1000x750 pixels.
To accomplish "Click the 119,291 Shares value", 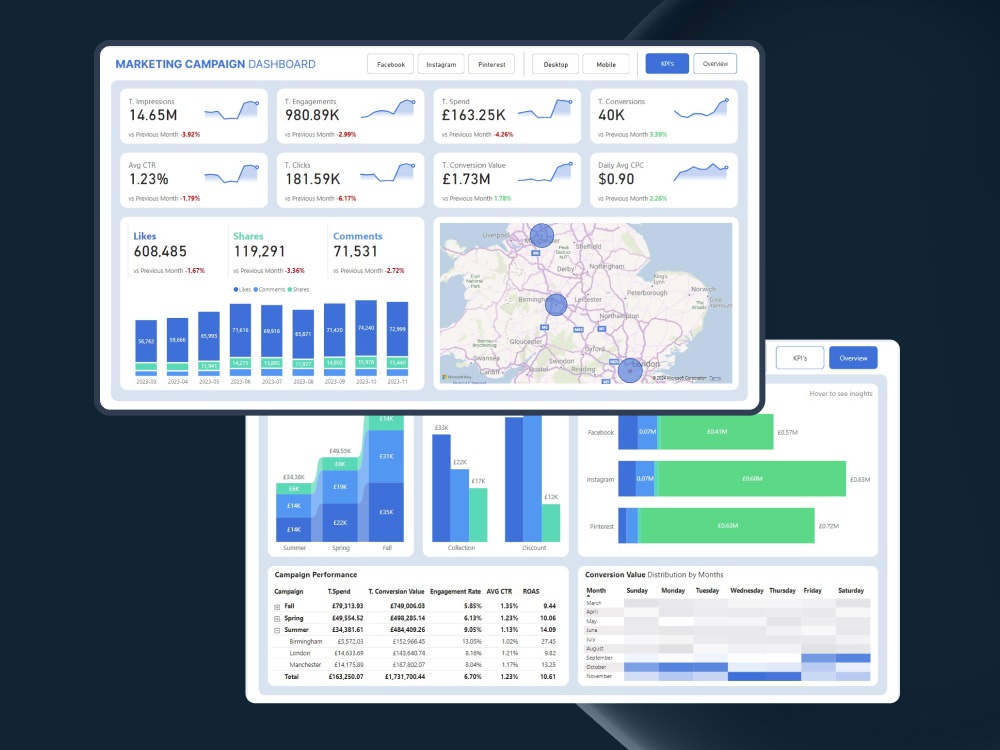I will tap(259, 252).
